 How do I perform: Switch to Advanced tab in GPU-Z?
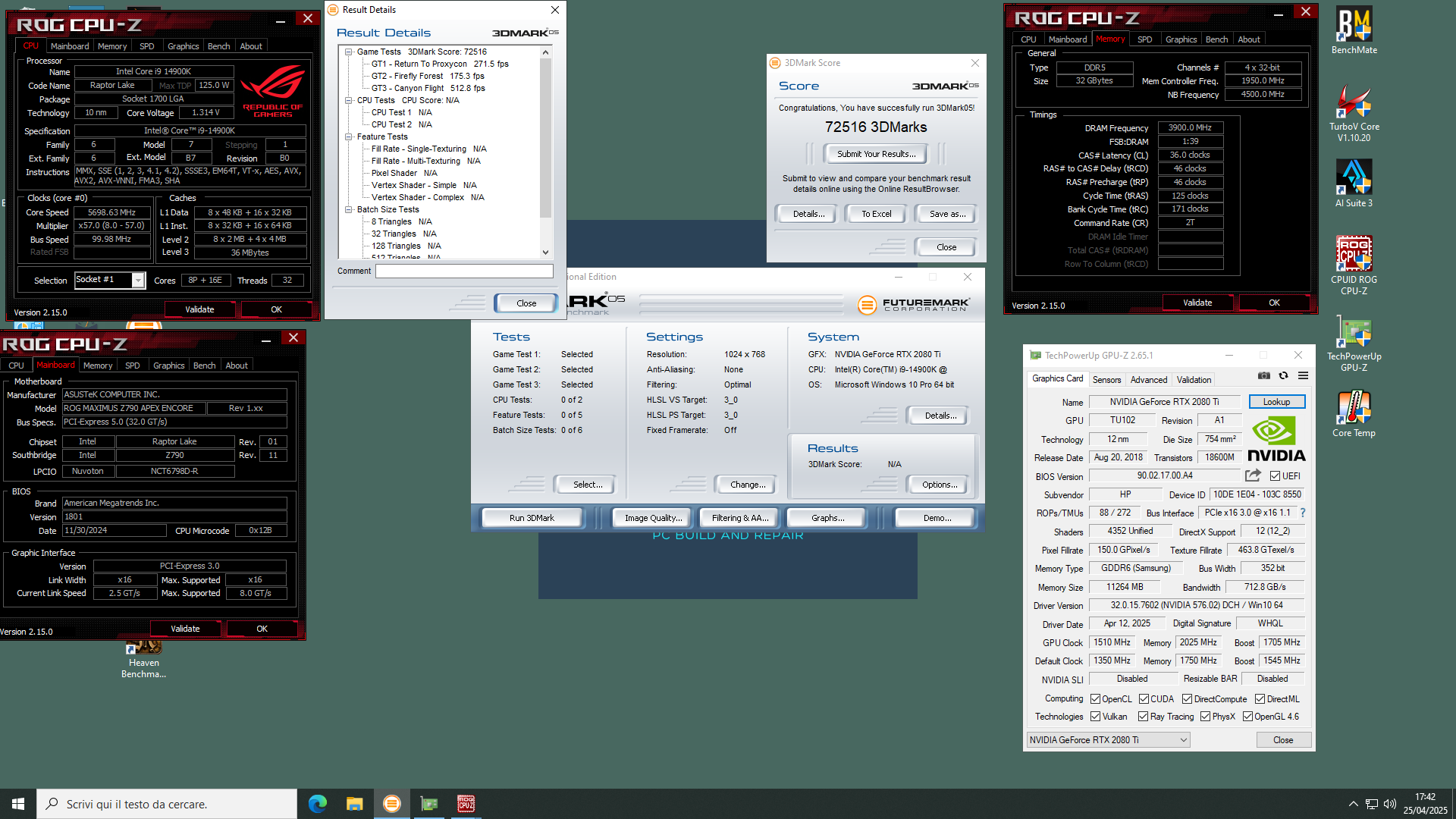click(x=1149, y=380)
